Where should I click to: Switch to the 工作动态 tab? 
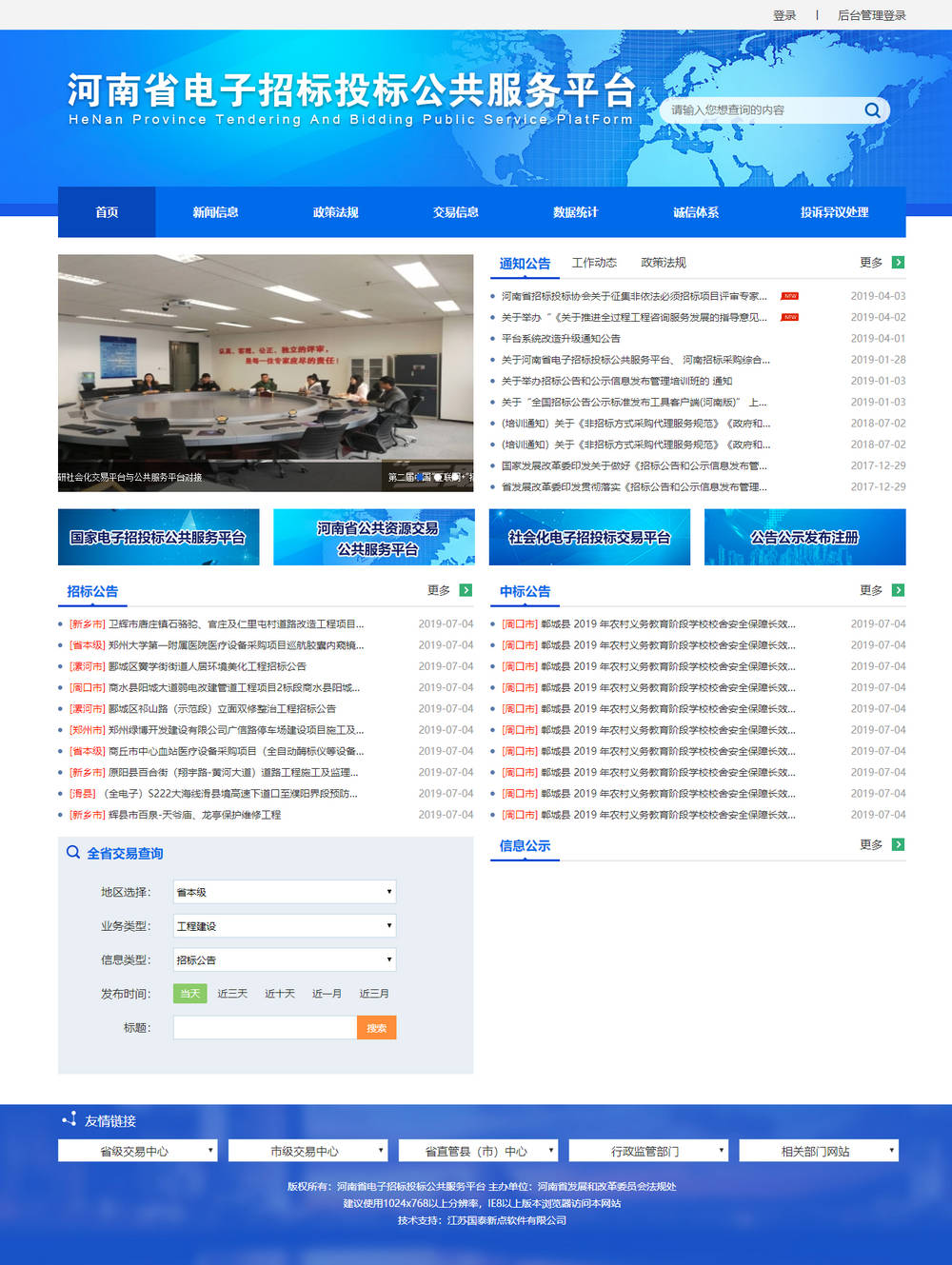click(594, 263)
